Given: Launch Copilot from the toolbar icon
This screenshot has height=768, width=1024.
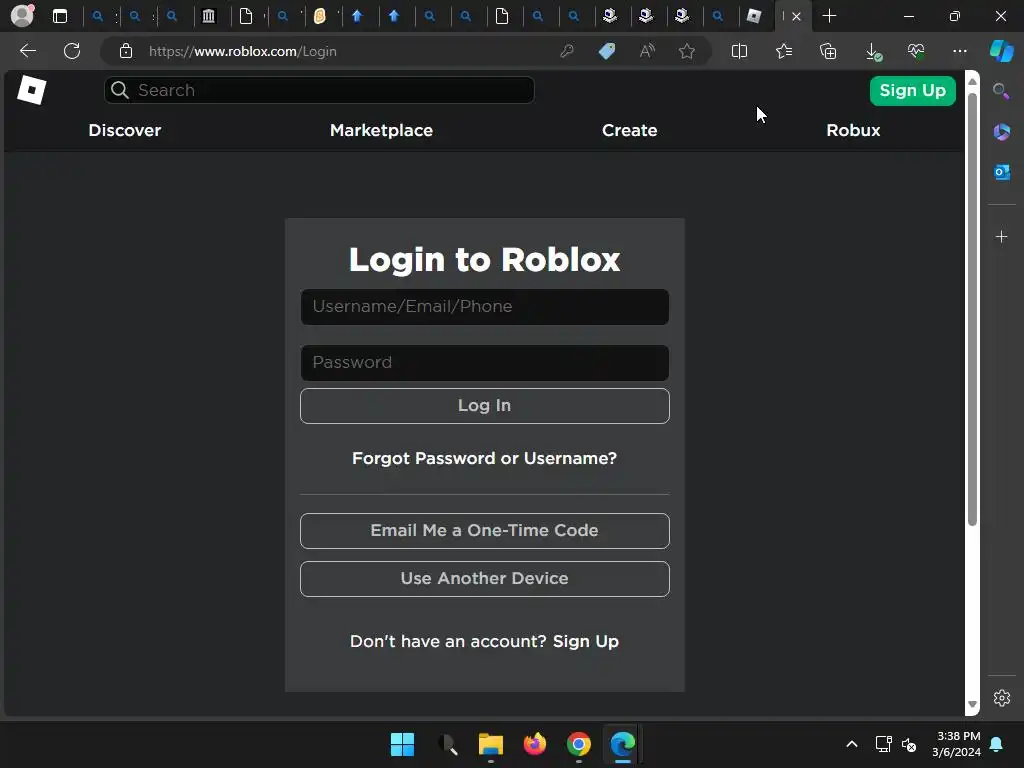Looking at the screenshot, I should [1002, 51].
